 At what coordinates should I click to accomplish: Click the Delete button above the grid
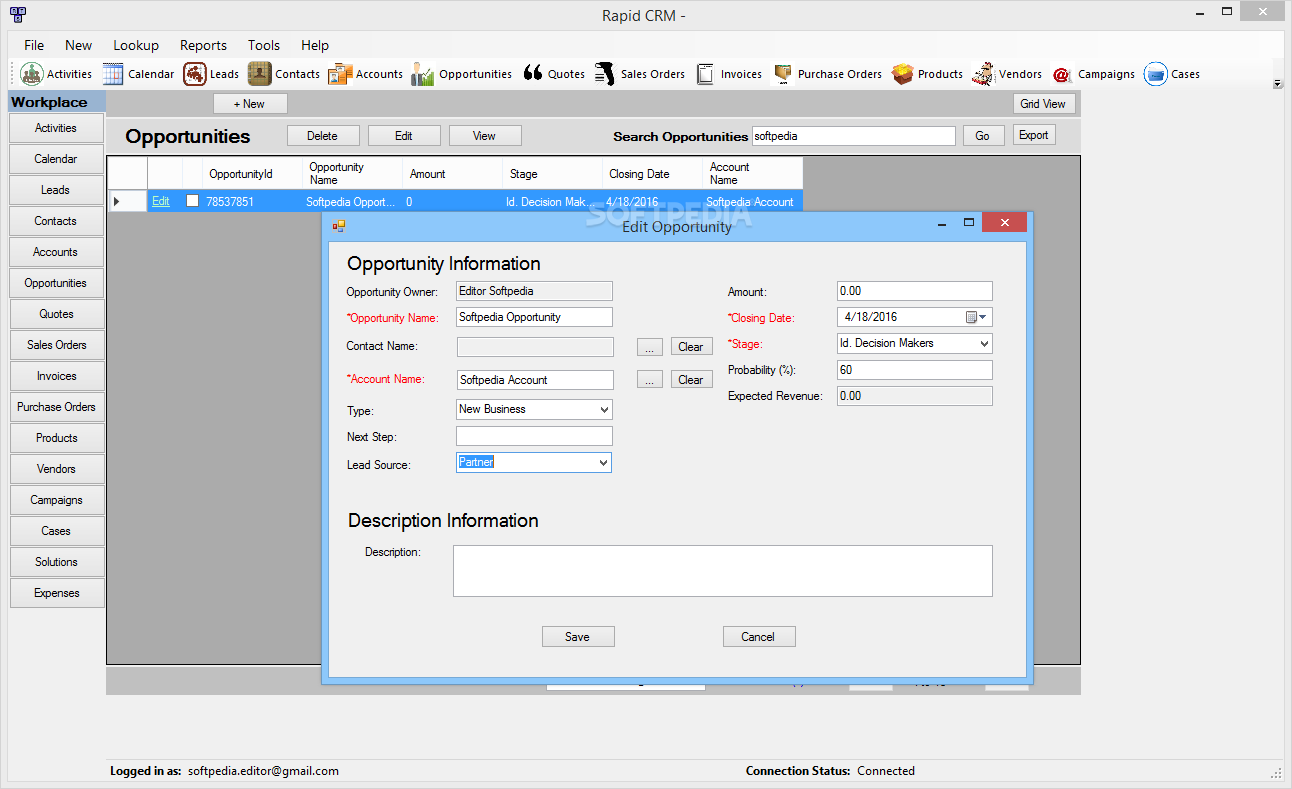coord(322,136)
